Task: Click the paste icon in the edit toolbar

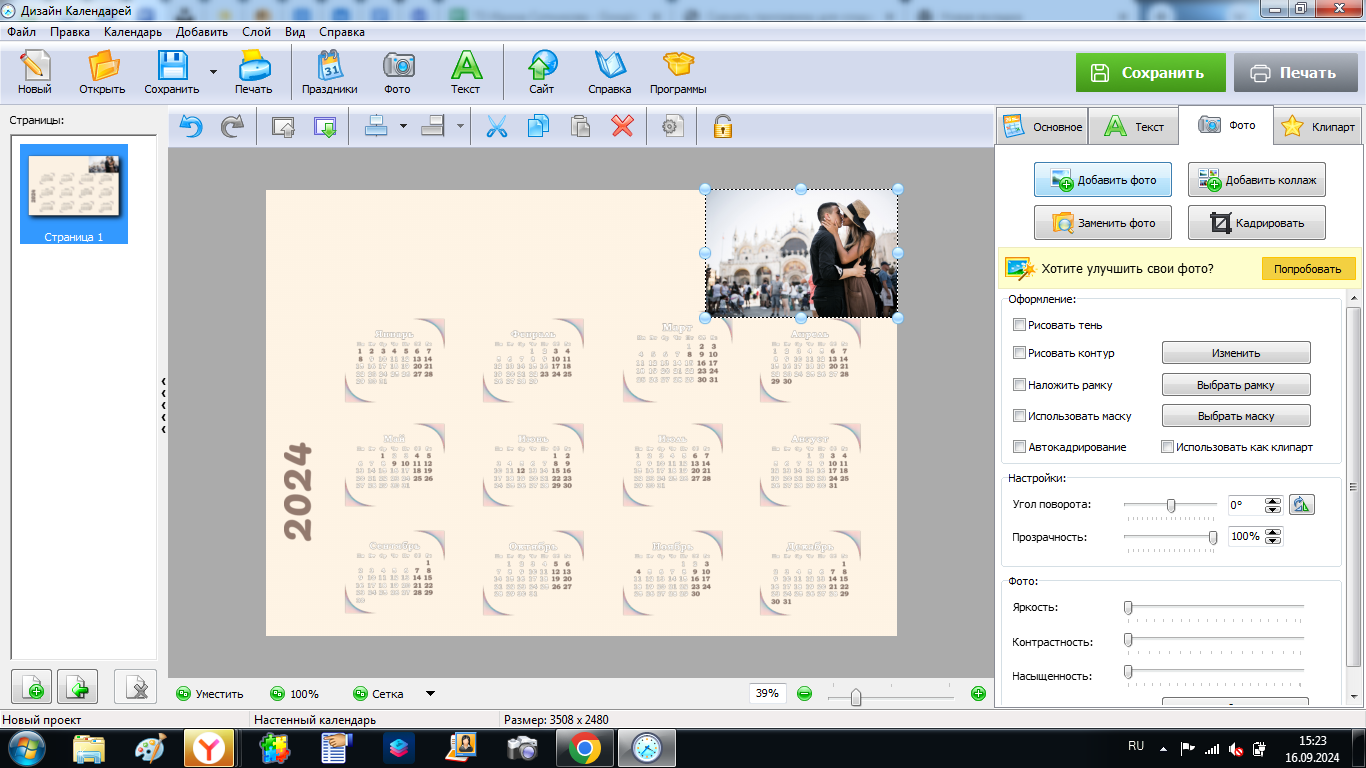Action: click(581, 127)
